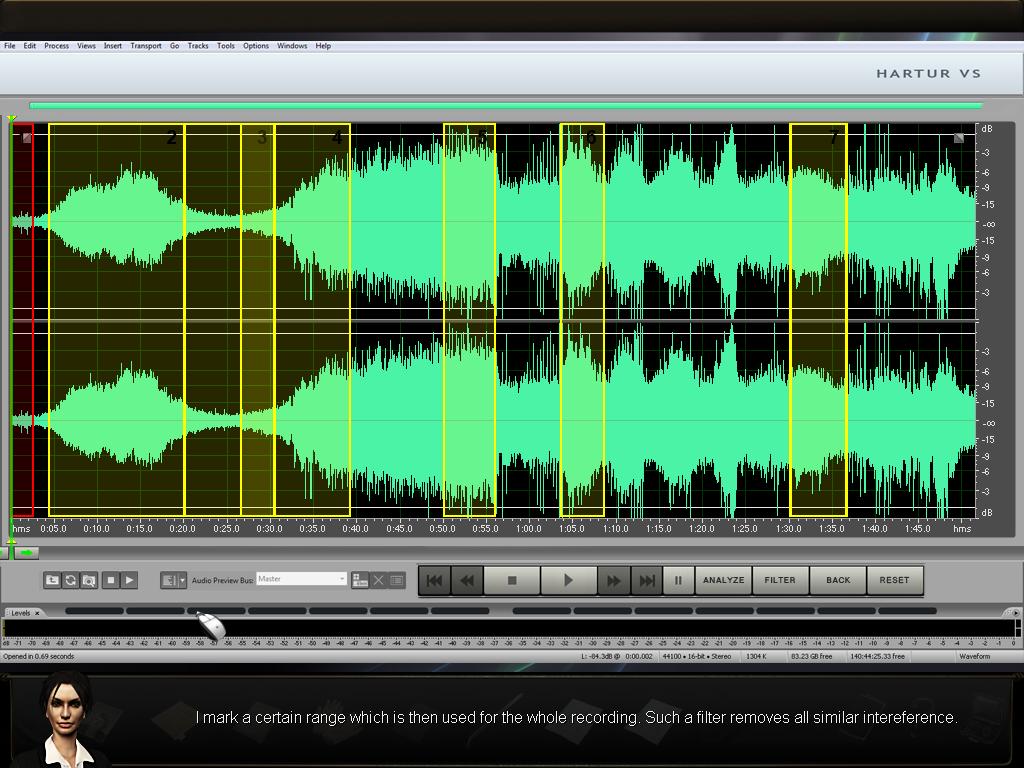Click the small stop preview icon
This screenshot has height=768, width=1024.
[111, 580]
